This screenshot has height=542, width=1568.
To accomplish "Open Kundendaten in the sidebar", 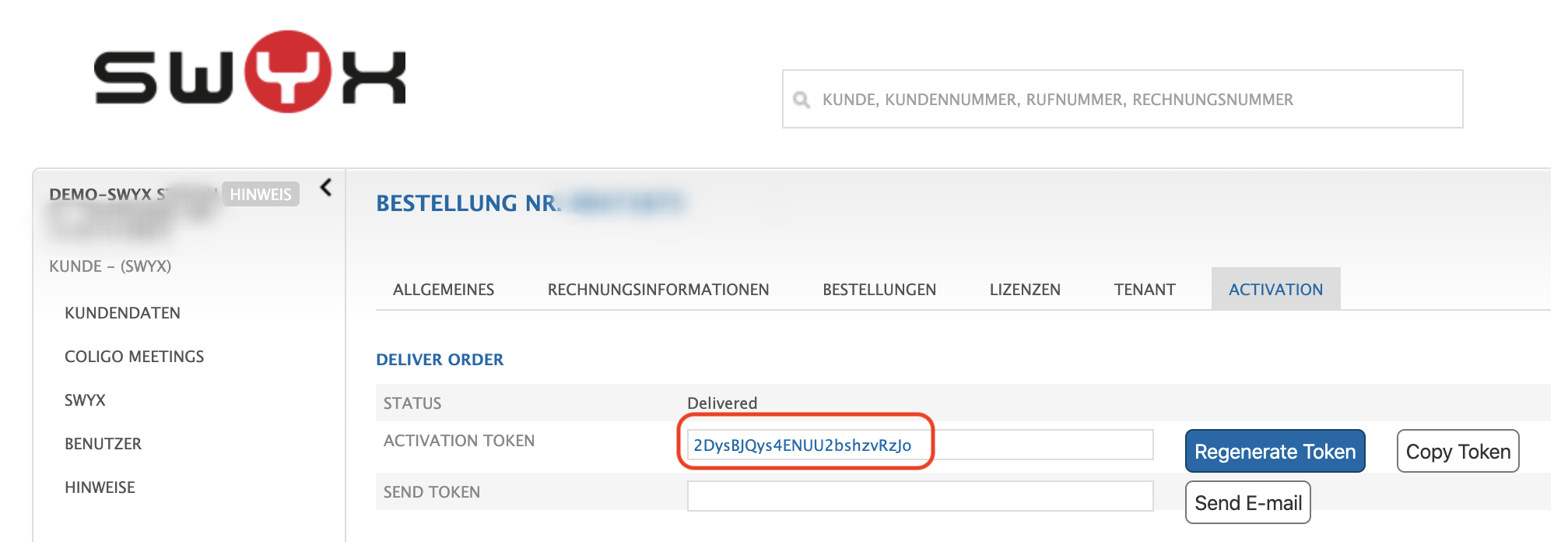I will 122,313.
